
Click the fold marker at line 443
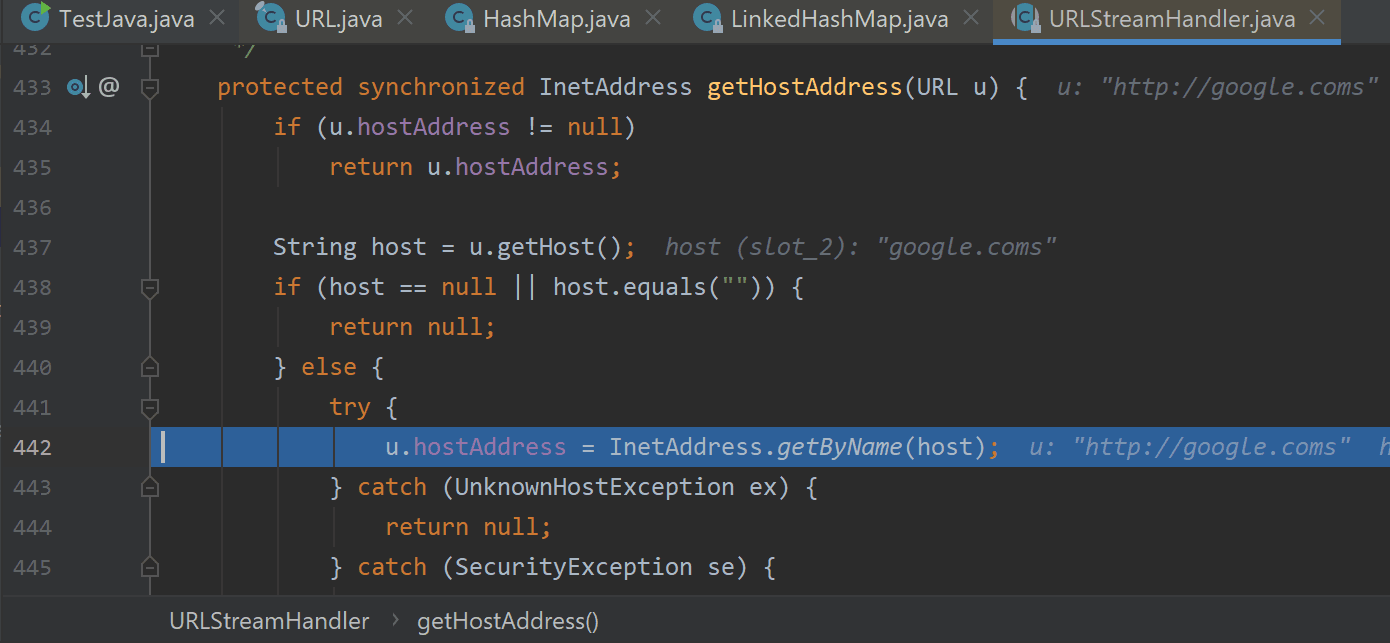[x=150, y=488]
